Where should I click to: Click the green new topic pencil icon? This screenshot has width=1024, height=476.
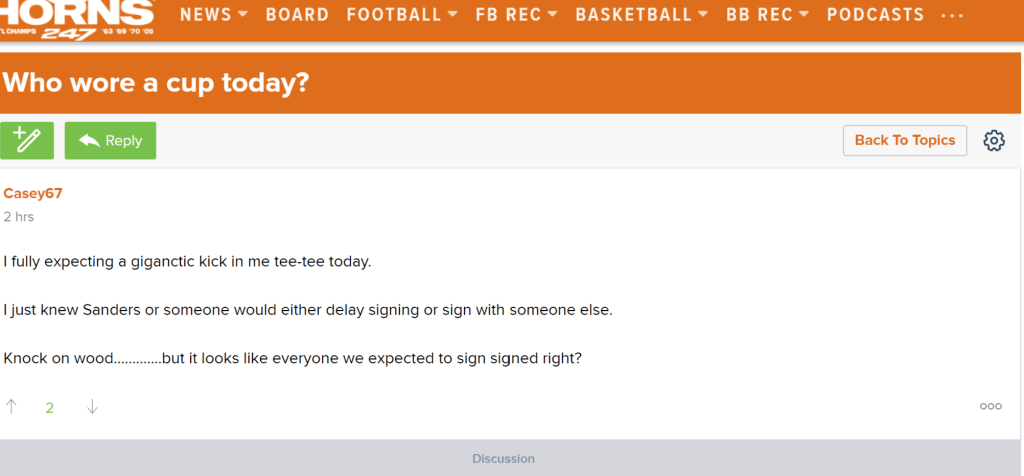[x=27, y=141]
